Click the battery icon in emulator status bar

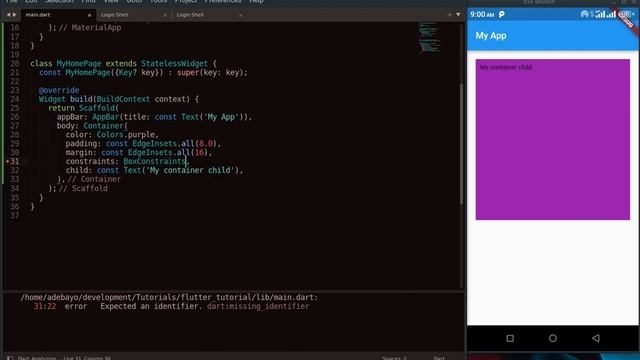(x=626, y=15)
